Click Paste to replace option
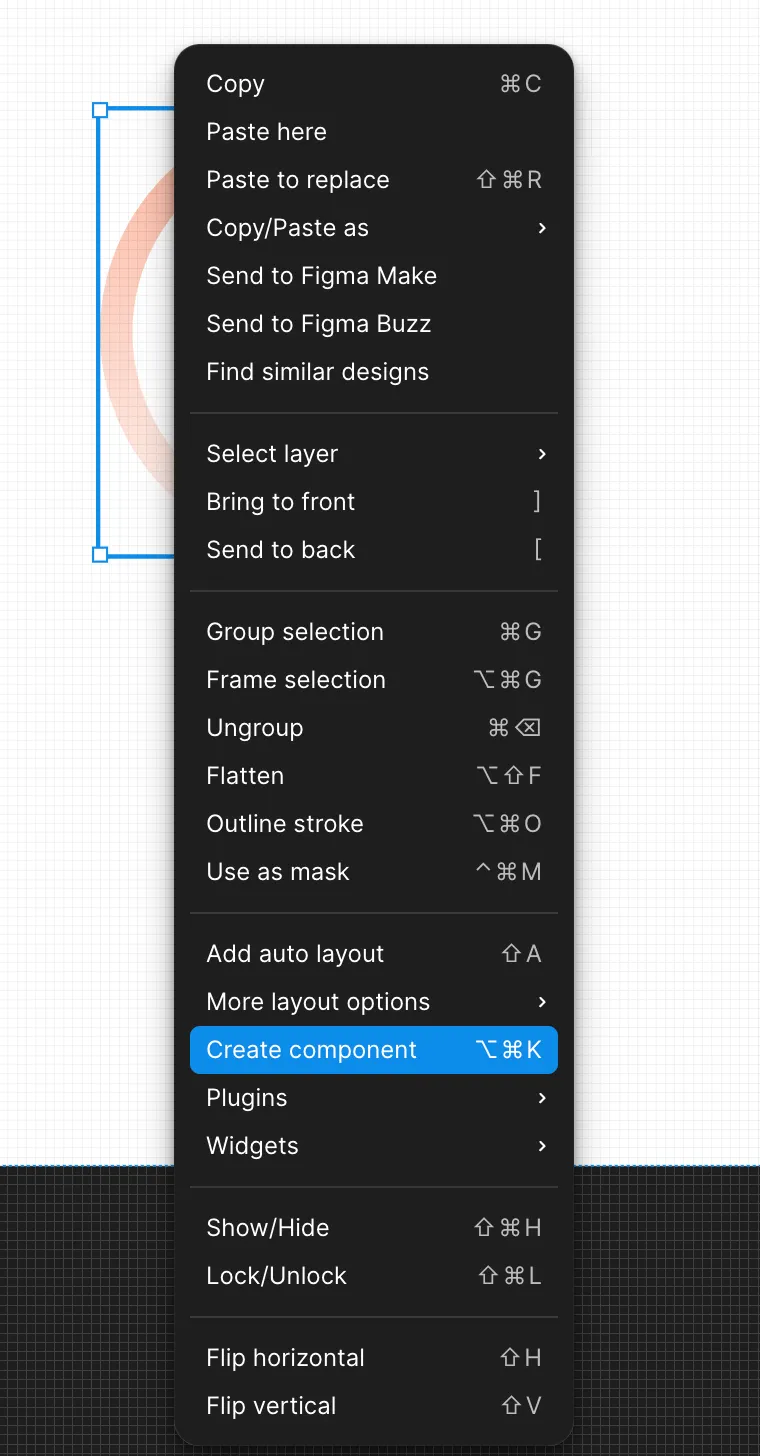This screenshot has width=760, height=1456. tap(373, 180)
